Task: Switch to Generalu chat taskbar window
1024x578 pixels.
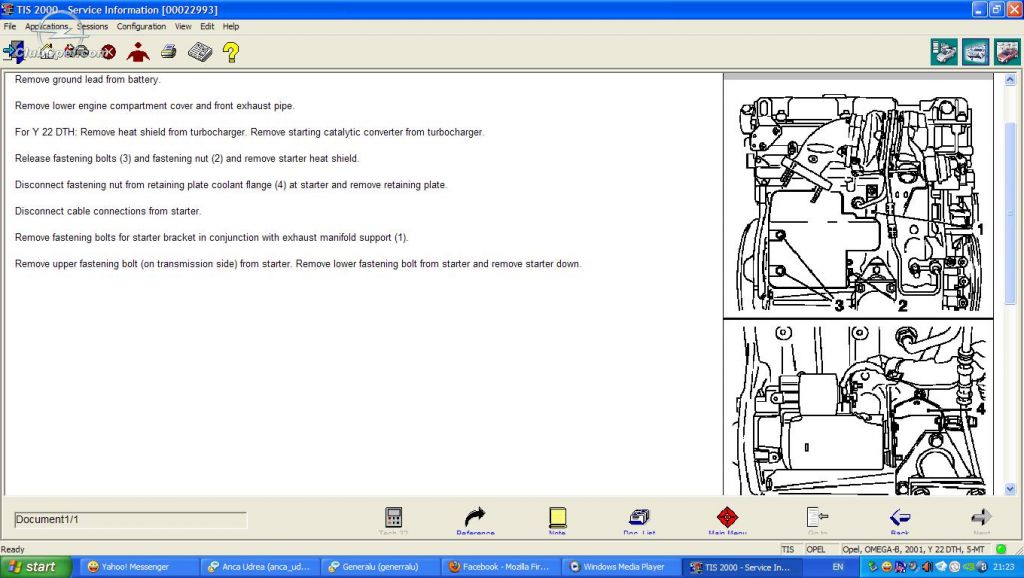Action: pos(381,567)
